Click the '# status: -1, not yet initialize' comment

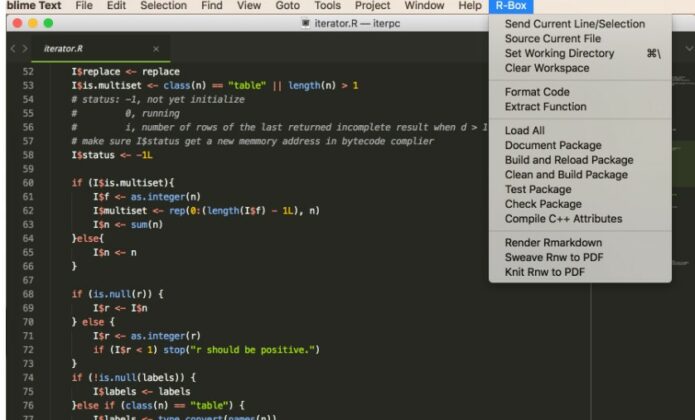point(158,99)
